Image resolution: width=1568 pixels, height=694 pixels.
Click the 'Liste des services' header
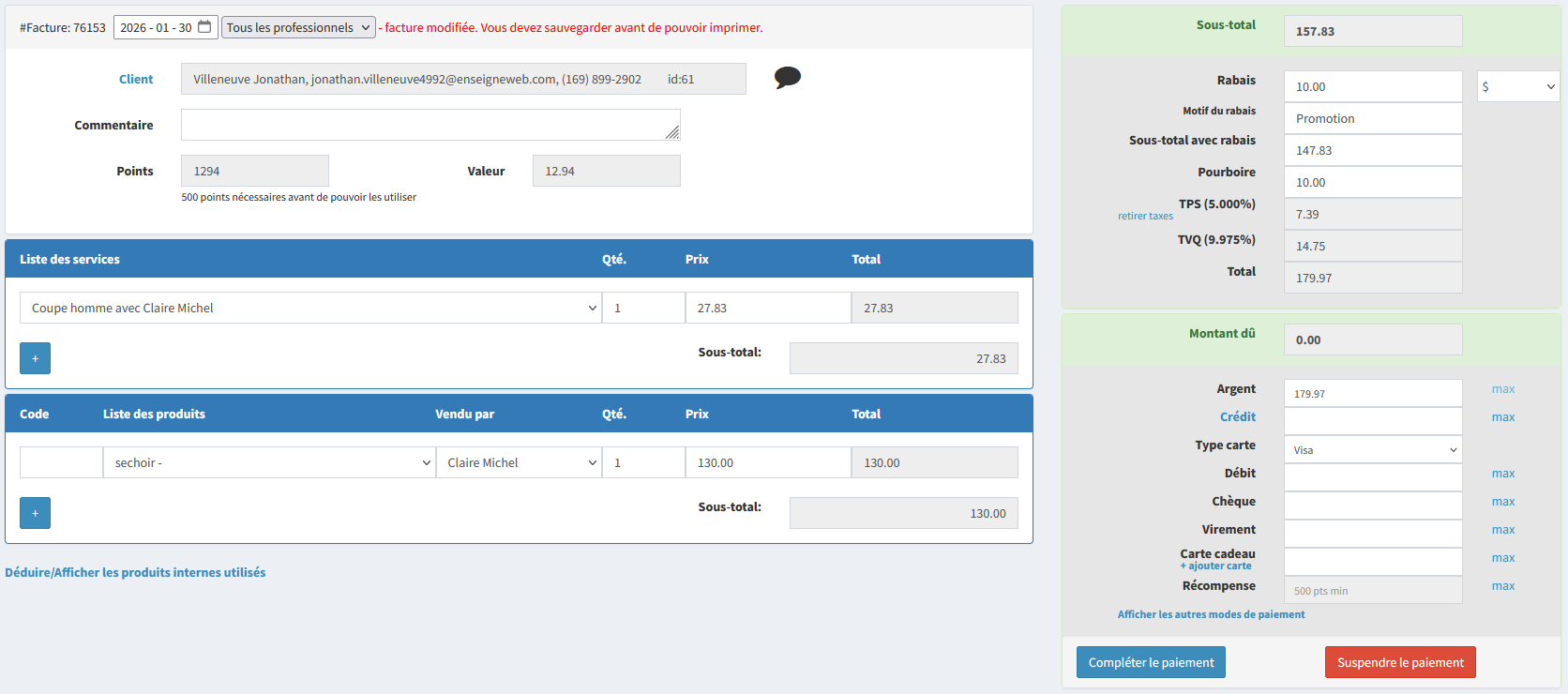[69, 259]
